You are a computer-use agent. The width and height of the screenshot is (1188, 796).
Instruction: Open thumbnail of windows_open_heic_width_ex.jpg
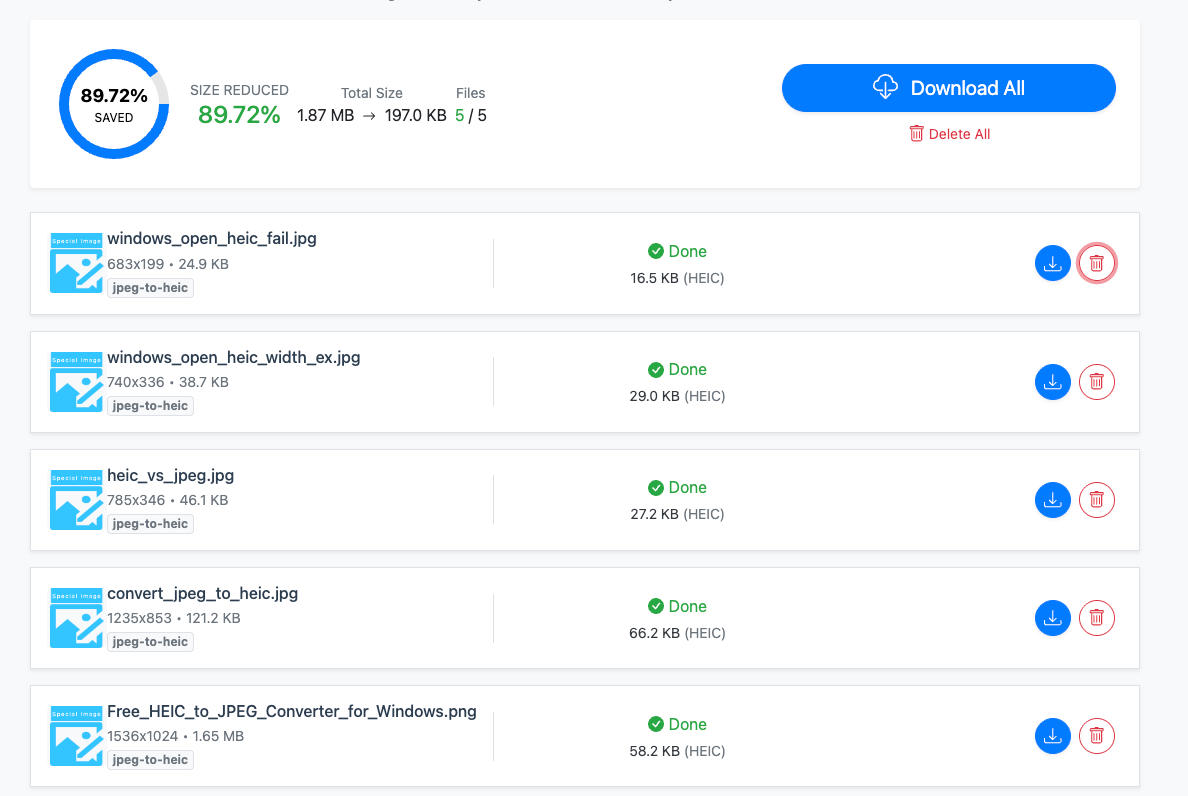click(76, 382)
